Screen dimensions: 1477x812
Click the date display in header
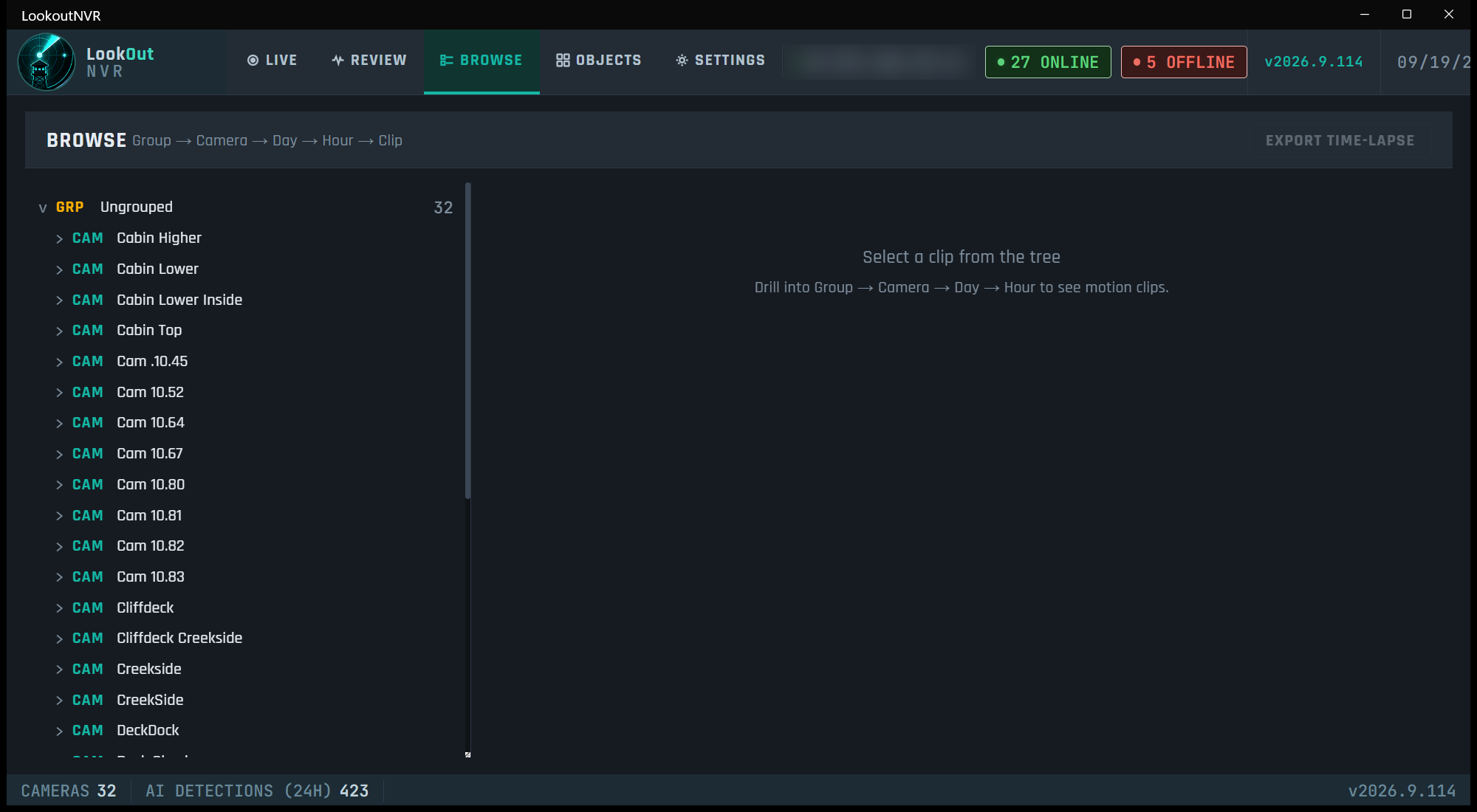point(1433,62)
